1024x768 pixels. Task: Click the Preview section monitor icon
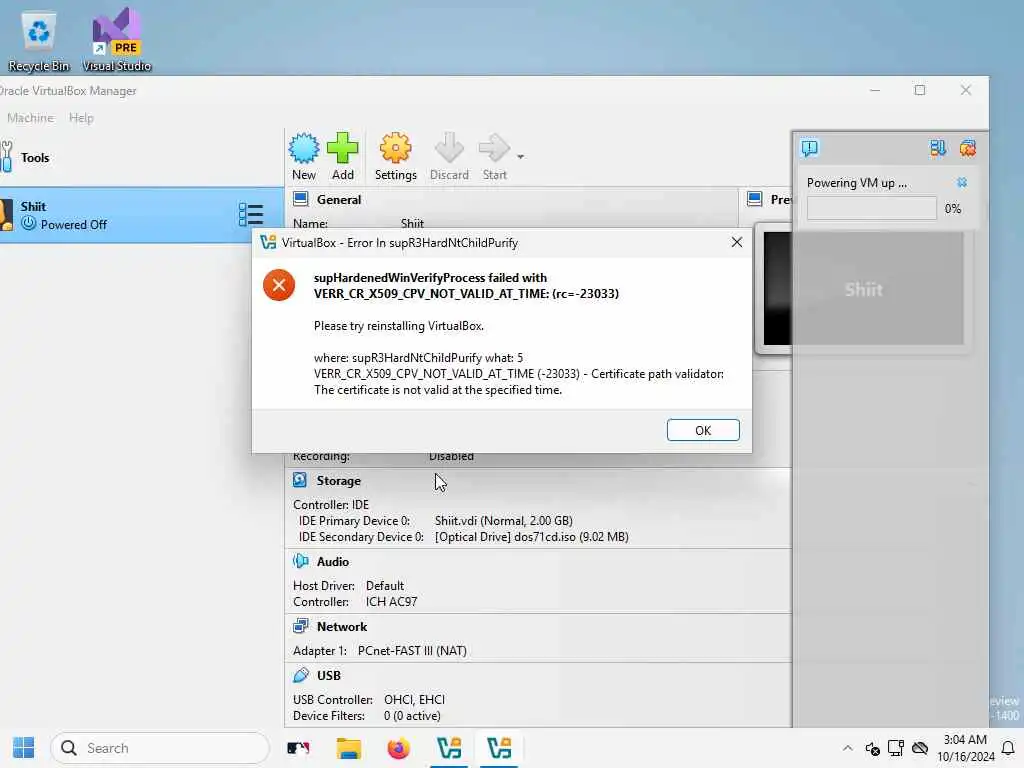pyautogui.click(x=754, y=199)
